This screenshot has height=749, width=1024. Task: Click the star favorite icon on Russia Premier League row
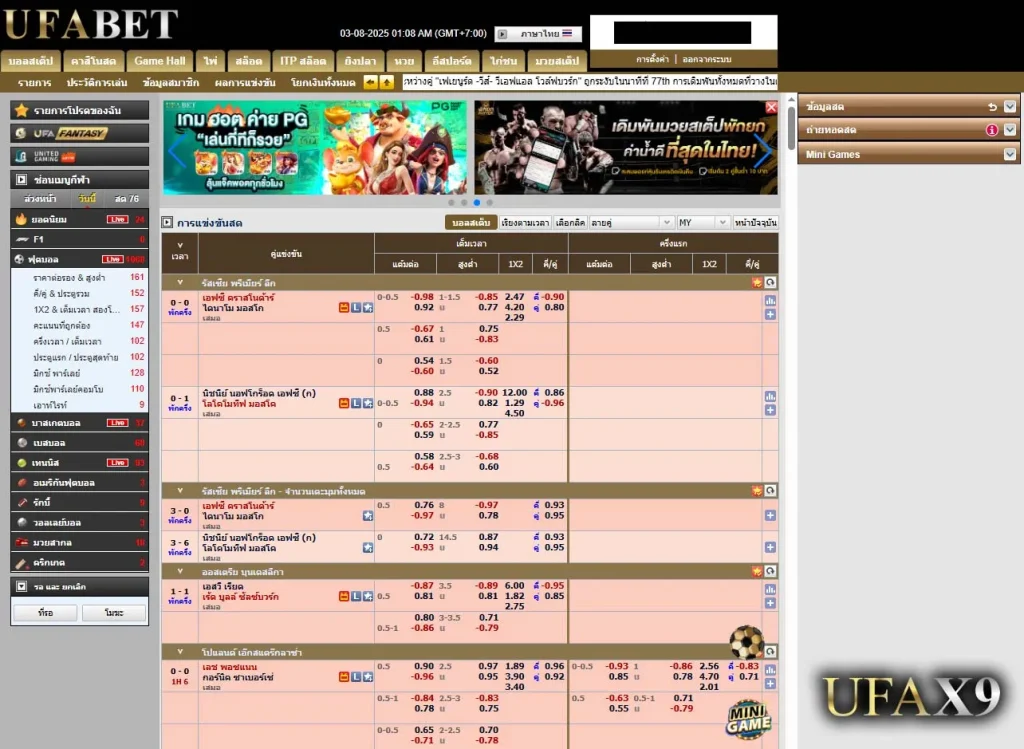click(756, 283)
